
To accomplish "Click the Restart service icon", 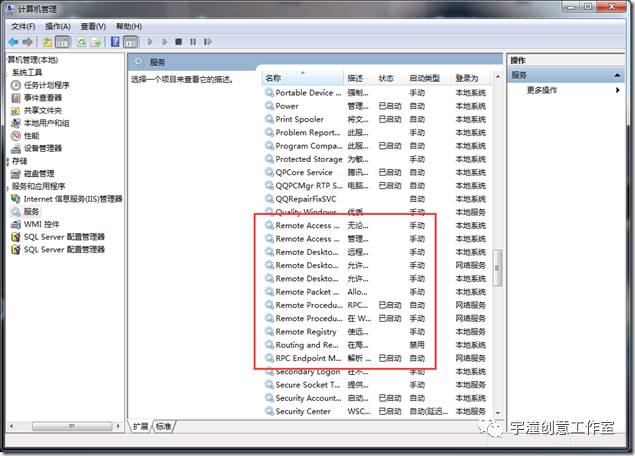I will point(208,42).
